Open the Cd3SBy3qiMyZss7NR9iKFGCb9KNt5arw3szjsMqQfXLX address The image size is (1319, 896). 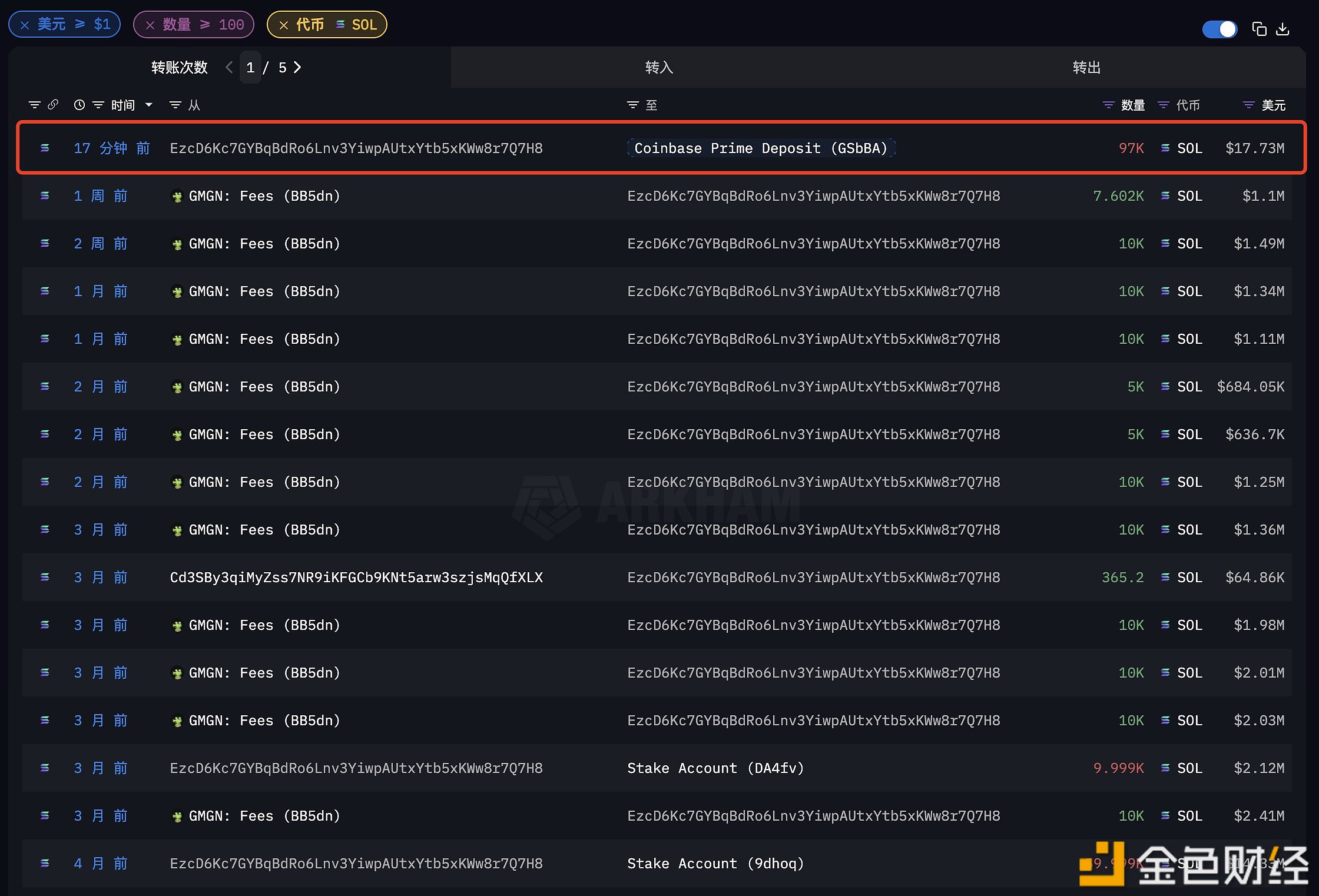point(356,578)
